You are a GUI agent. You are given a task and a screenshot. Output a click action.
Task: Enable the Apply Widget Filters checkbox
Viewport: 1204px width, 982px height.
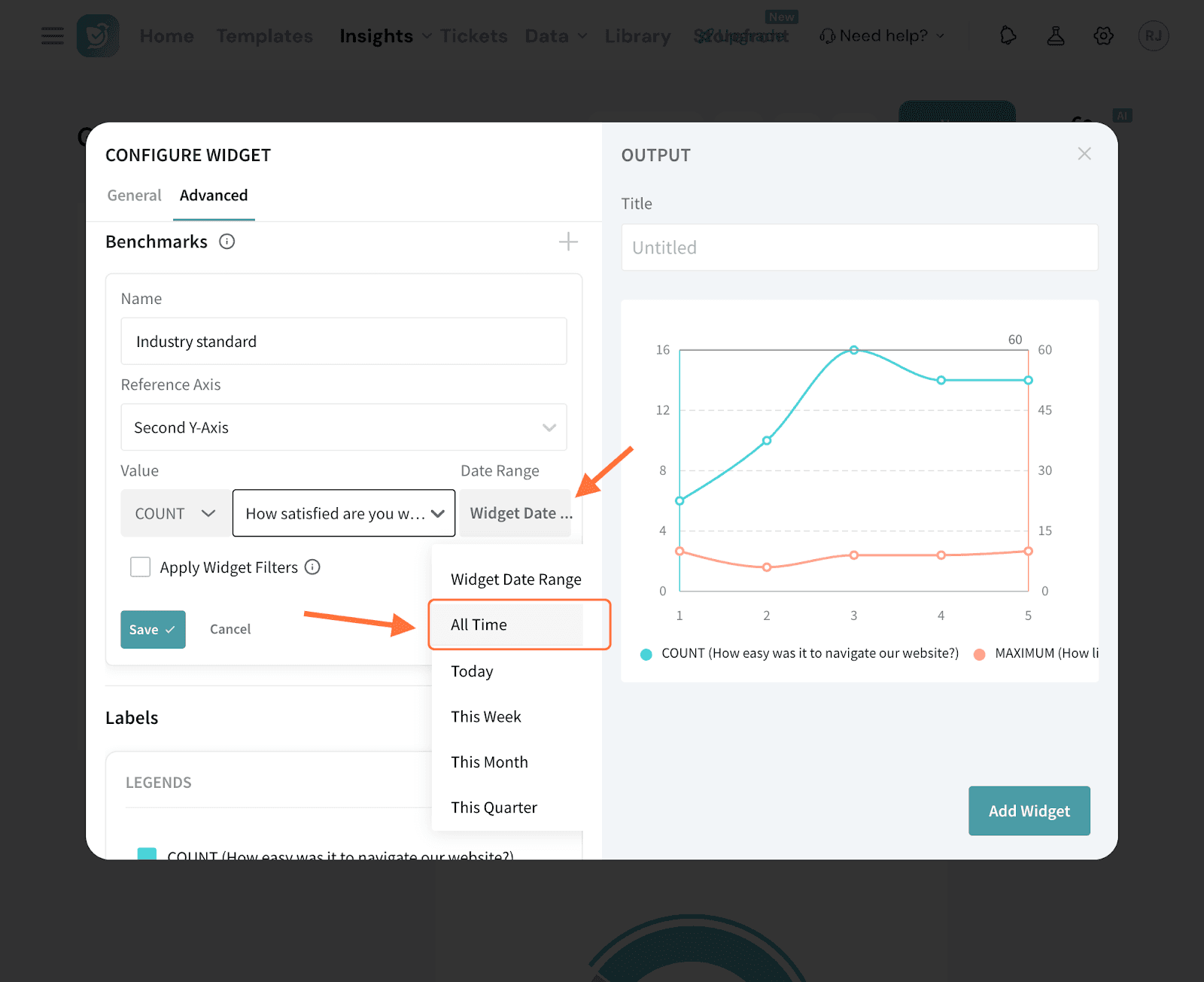[x=141, y=567]
